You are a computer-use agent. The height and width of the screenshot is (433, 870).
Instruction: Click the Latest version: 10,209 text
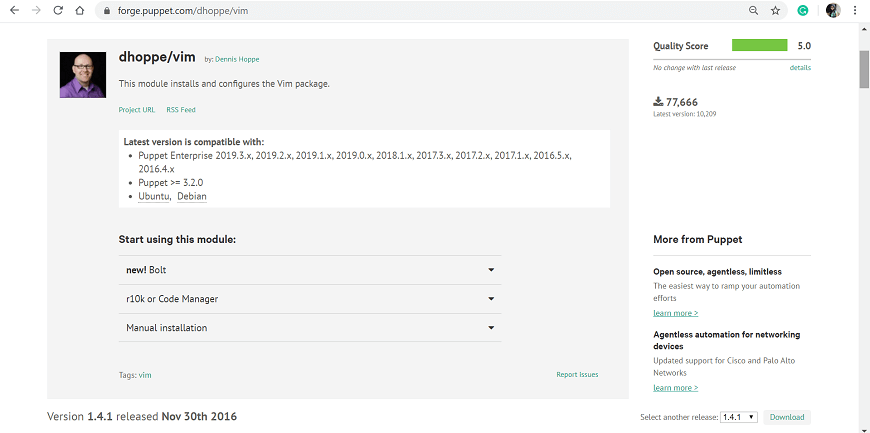[686, 114]
